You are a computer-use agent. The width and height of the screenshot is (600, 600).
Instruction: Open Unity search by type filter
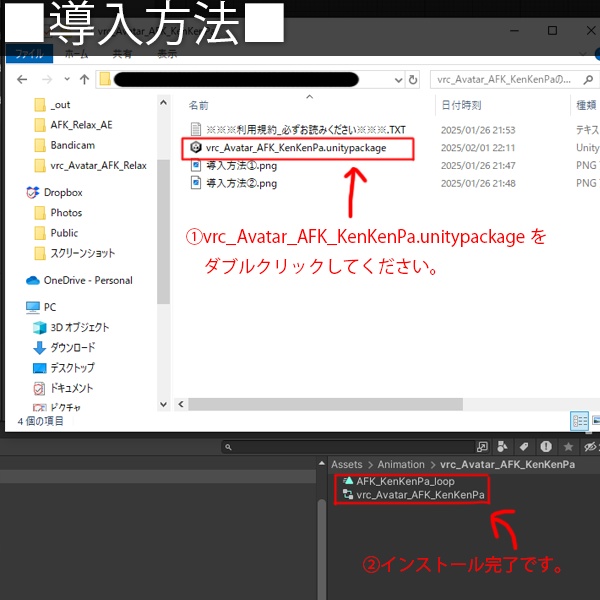coord(502,447)
